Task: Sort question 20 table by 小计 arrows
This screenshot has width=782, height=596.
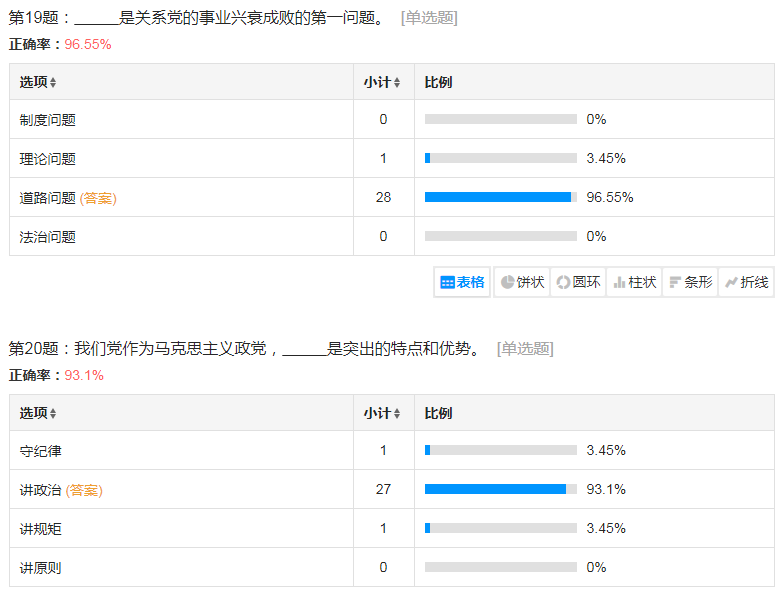Action: click(x=397, y=414)
